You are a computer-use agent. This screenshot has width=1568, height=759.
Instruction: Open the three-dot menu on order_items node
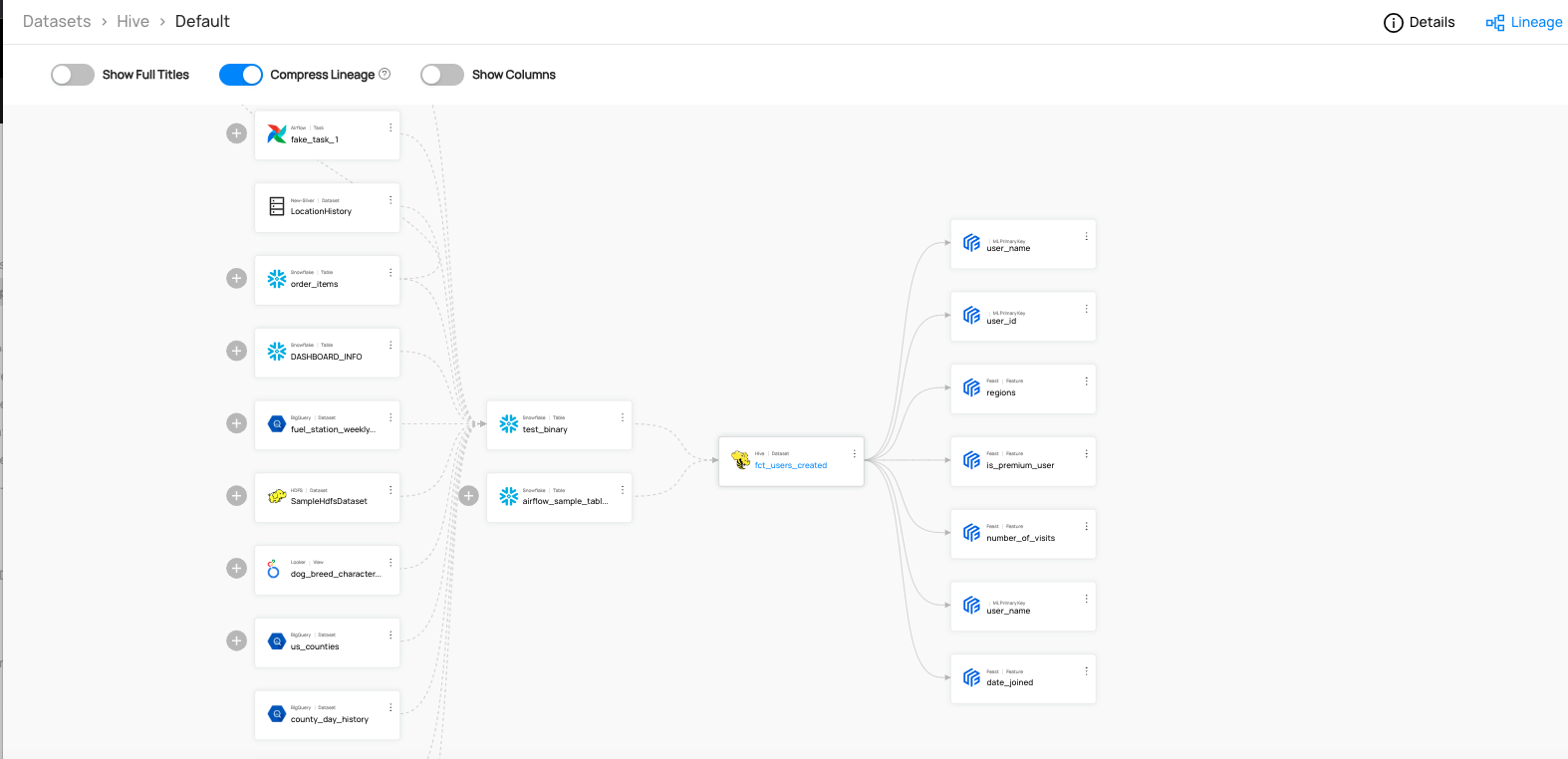coord(391,272)
